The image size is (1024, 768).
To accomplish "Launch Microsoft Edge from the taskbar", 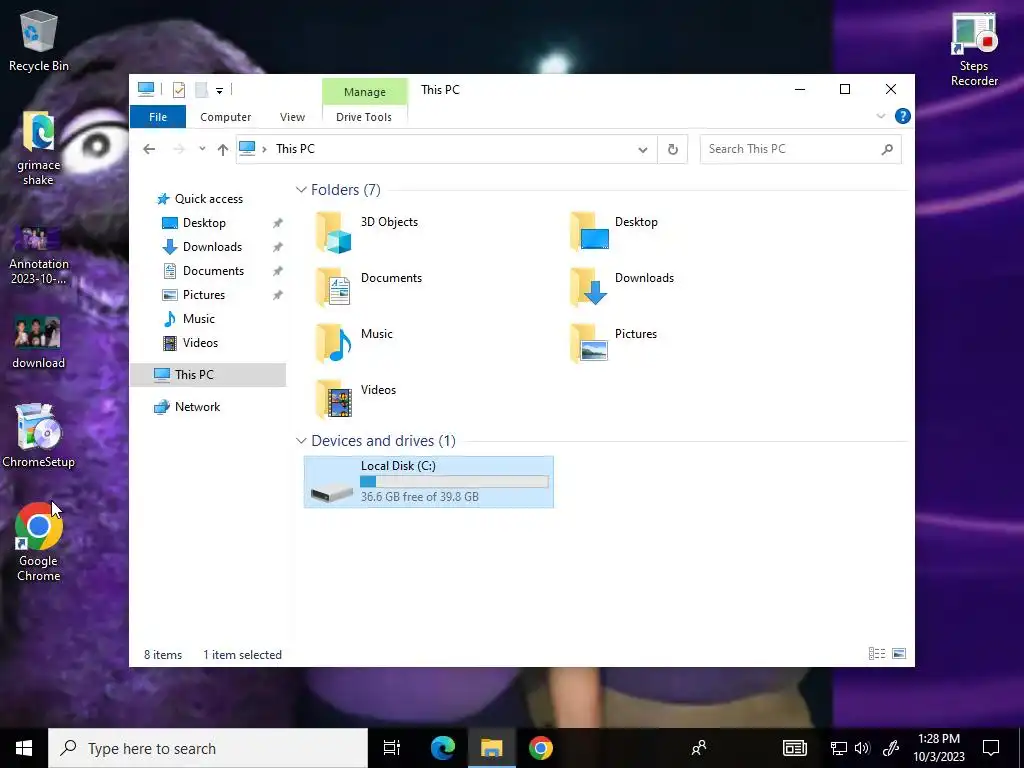I will point(442,748).
